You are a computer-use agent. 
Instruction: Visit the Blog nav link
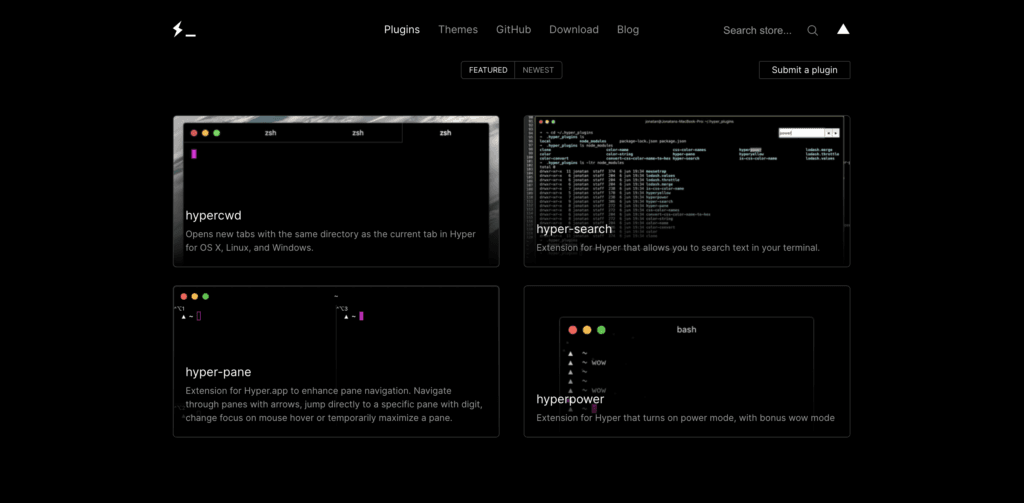[x=628, y=29]
